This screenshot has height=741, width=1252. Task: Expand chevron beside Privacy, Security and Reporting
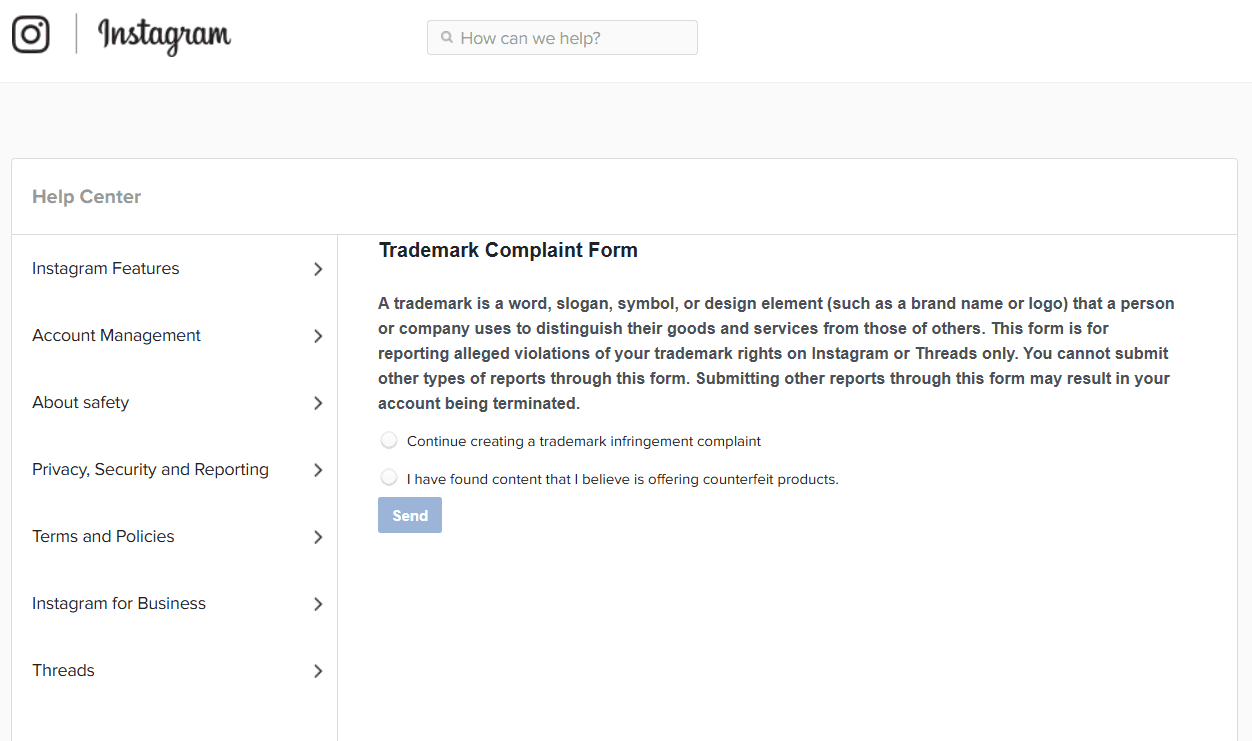point(318,470)
